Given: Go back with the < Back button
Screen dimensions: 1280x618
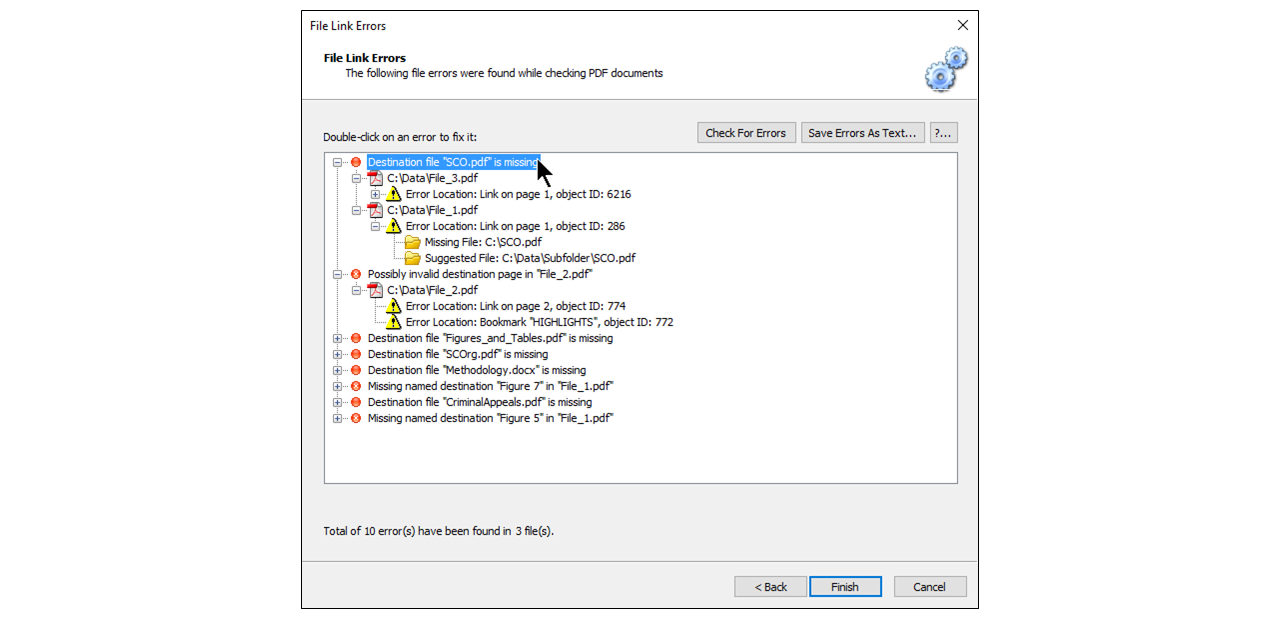Looking at the screenshot, I should click(769, 587).
